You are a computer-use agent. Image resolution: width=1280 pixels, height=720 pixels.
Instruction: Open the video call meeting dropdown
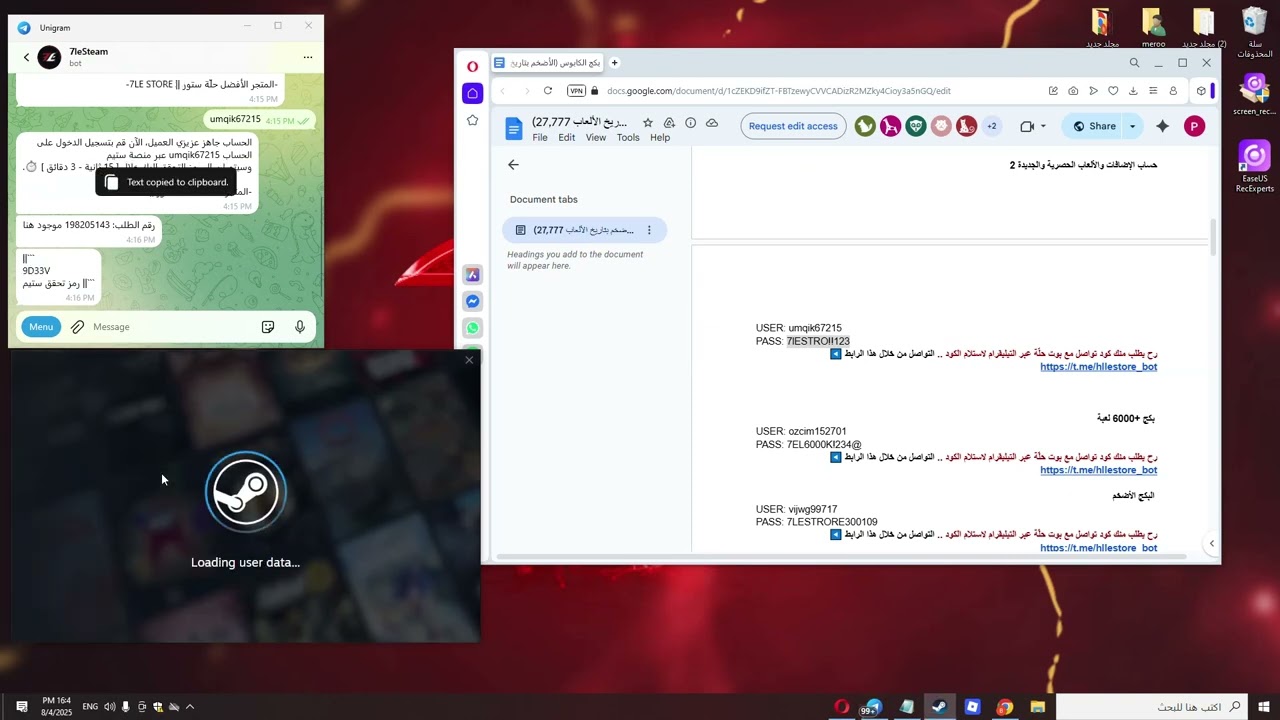tap(1043, 126)
